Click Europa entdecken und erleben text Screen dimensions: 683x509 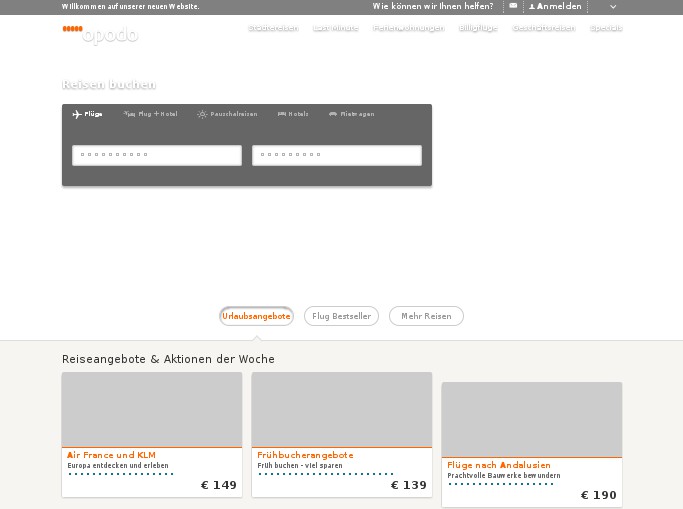pos(118,465)
